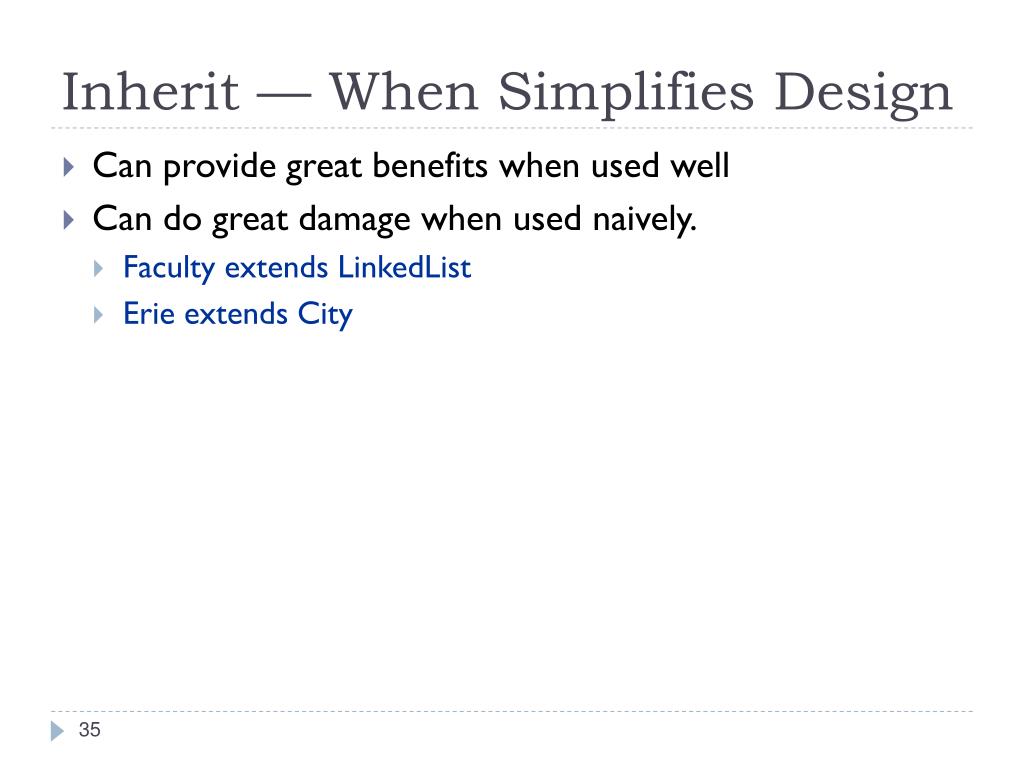The image size is (1024, 768).
Task: Select the word "Simplifies" in the title
Action: click(x=626, y=93)
